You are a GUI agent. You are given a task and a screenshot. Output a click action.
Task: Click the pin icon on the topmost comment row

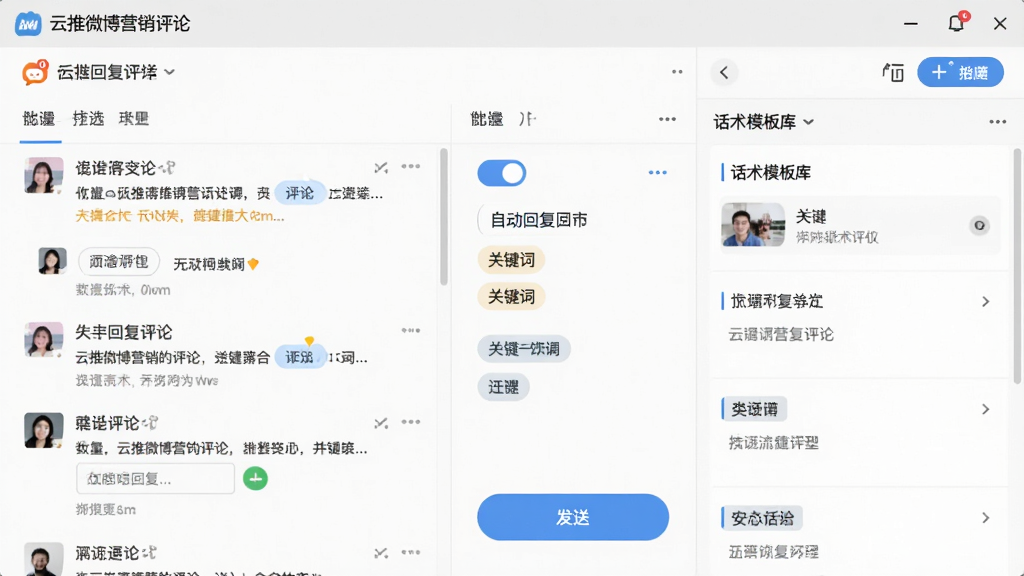(x=381, y=168)
